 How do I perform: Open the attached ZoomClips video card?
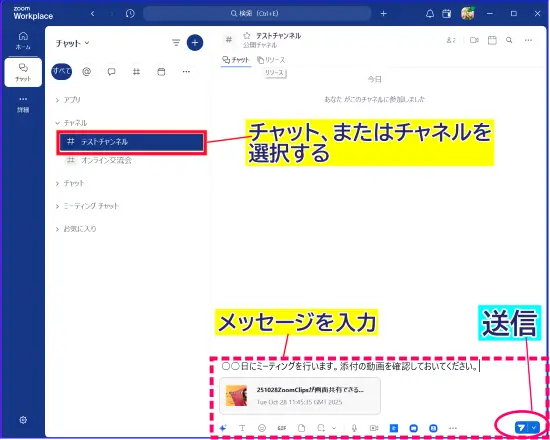coord(300,396)
